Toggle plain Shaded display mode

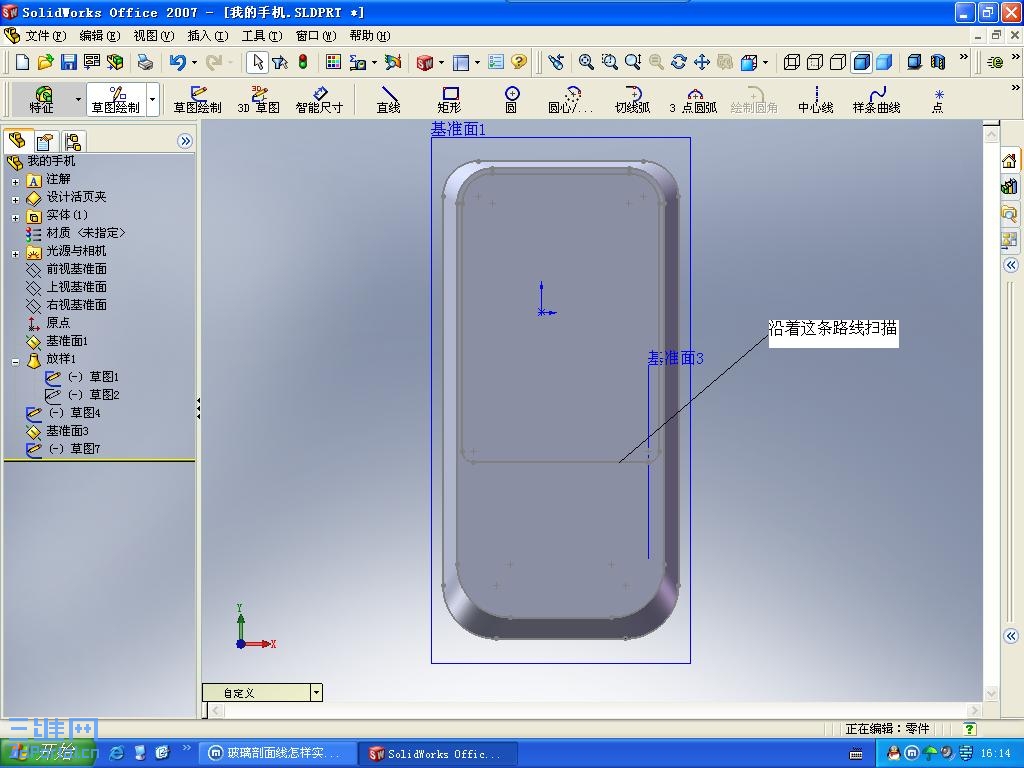[x=884, y=62]
